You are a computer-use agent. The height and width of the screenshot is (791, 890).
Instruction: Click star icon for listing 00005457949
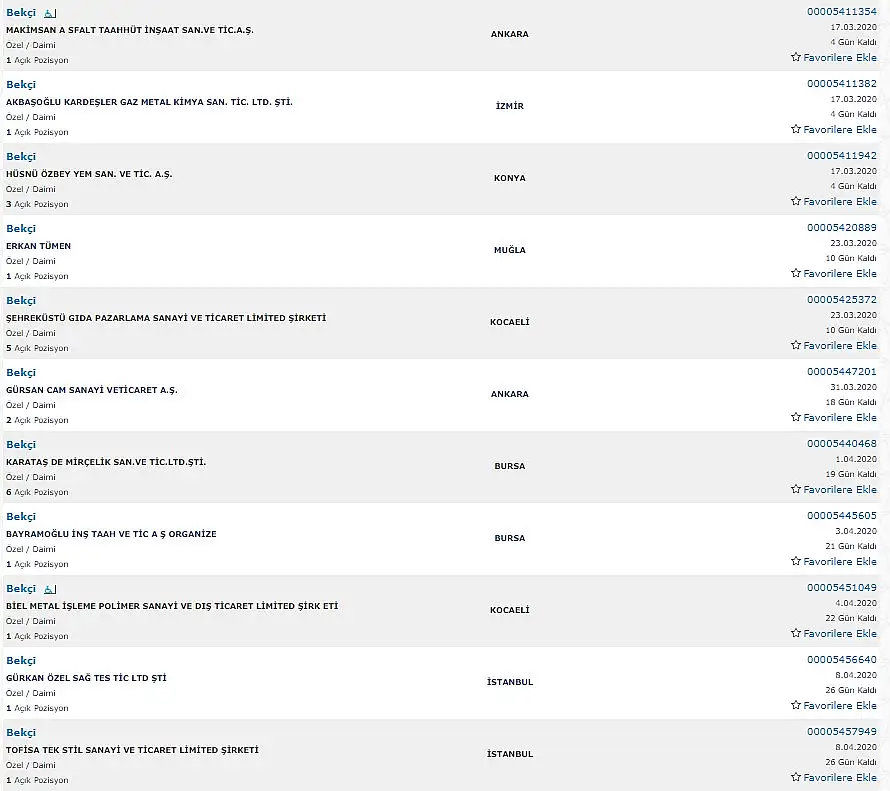point(796,777)
